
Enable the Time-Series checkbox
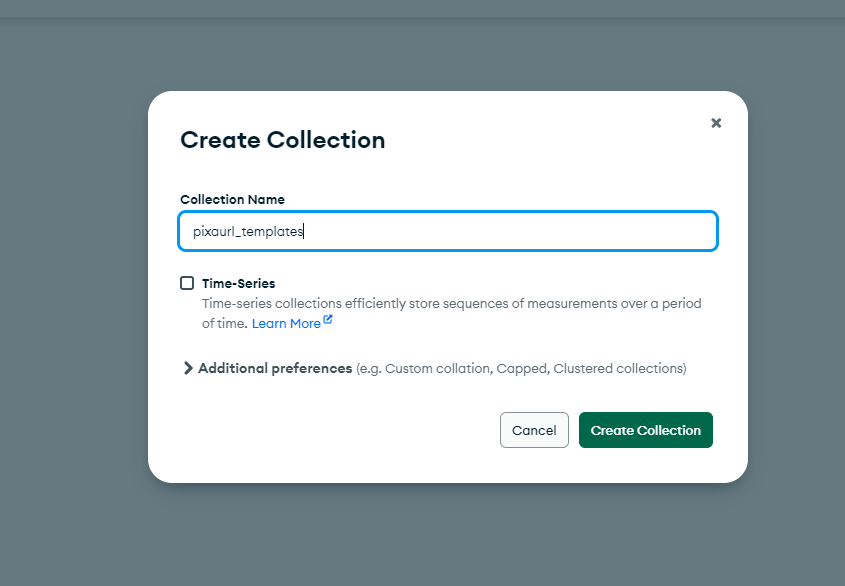[187, 283]
